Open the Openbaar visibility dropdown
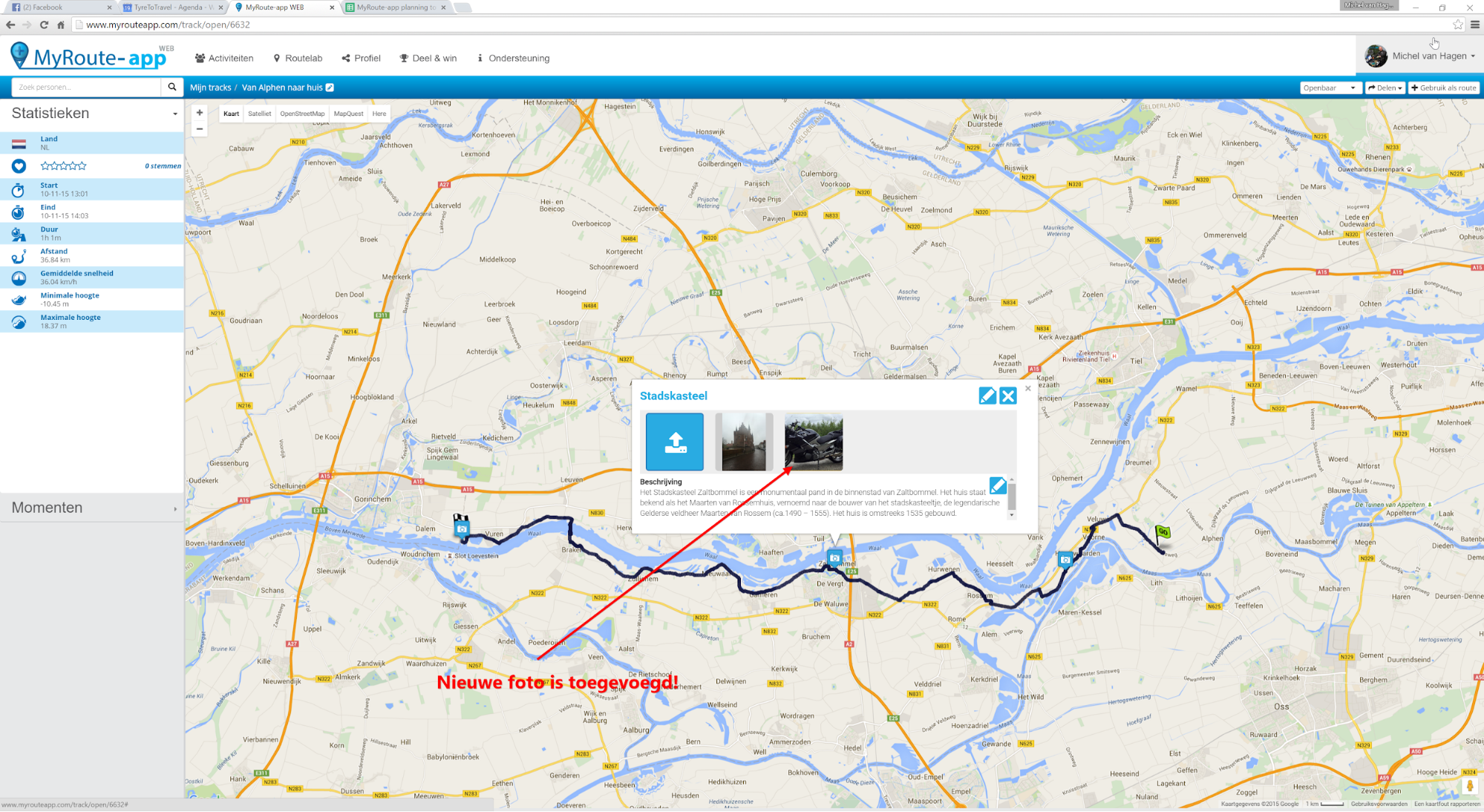Viewport: 1484px width, 812px height. pos(1330,88)
